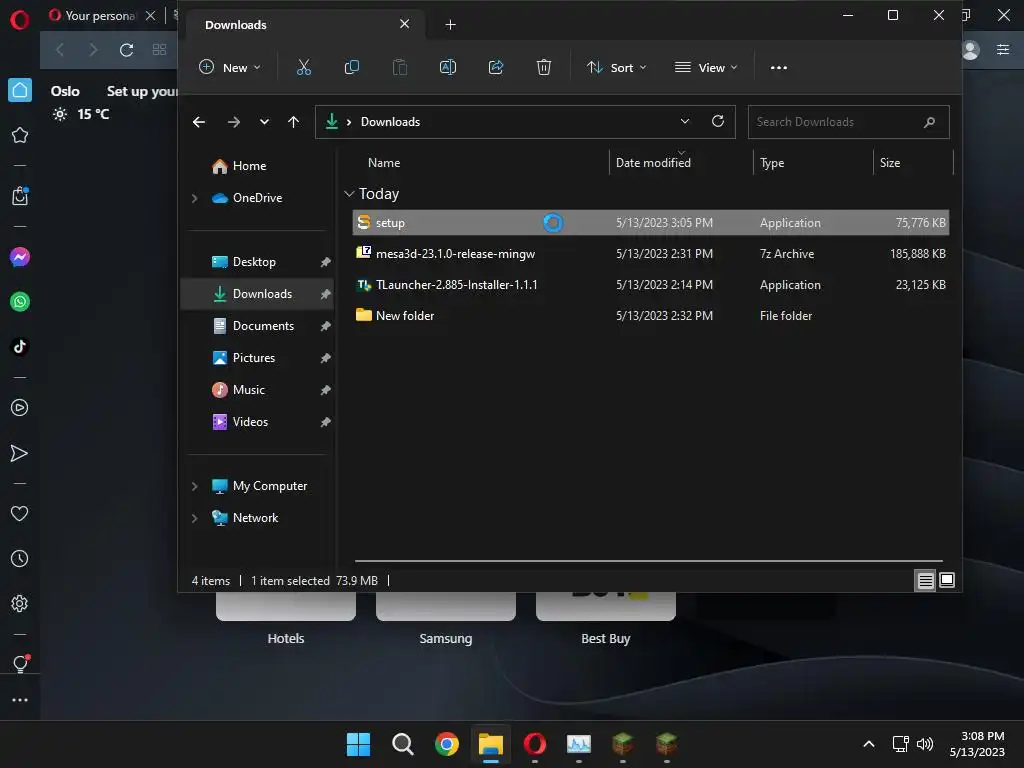This screenshot has width=1024, height=768.
Task: Go forward using Explorer forward arrow
Action: (234, 122)
